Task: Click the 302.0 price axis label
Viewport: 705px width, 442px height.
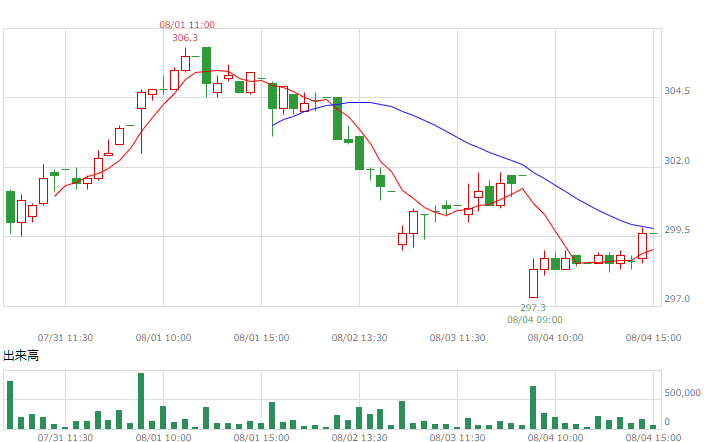Action: click(x=677, y=161)
